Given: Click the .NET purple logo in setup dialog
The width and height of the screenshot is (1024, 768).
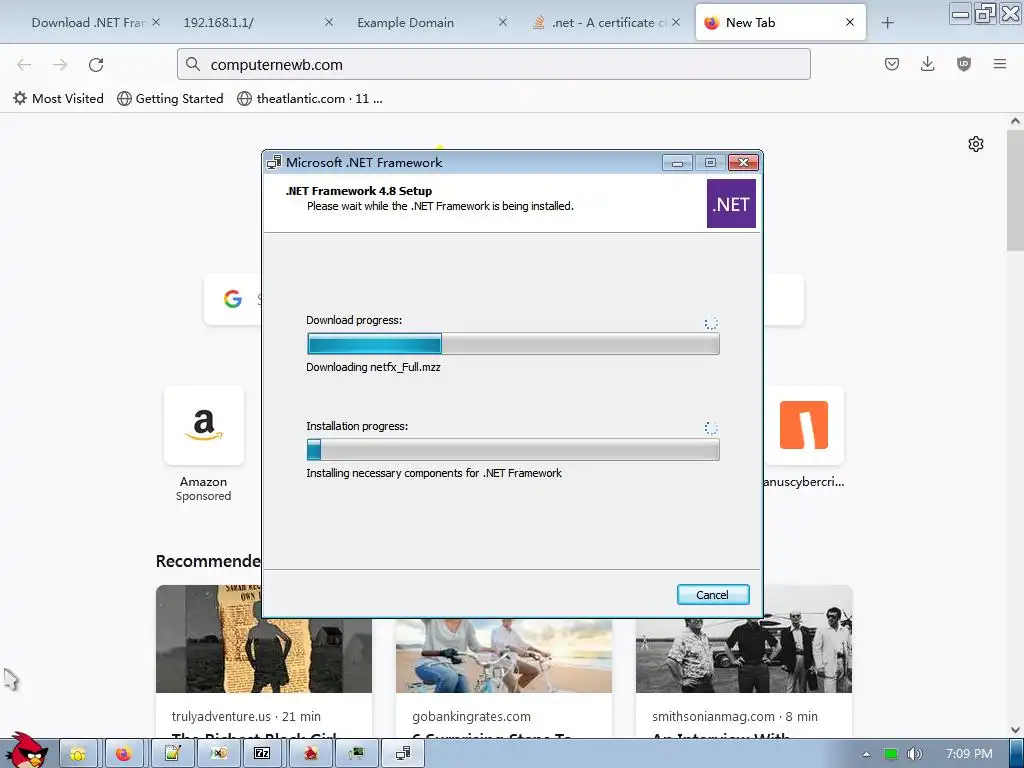Looking at the screenshot, I should (731, 204).
